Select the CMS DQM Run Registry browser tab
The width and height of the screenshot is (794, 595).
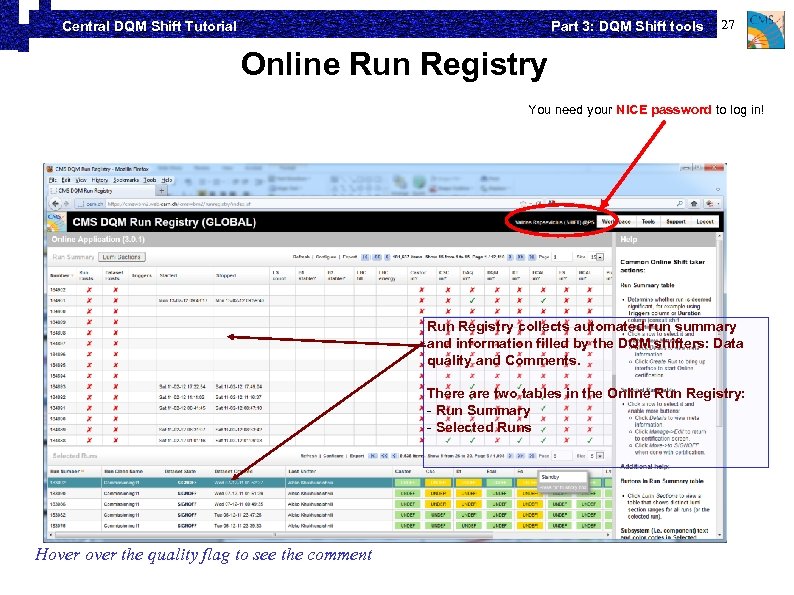point(101,191)
